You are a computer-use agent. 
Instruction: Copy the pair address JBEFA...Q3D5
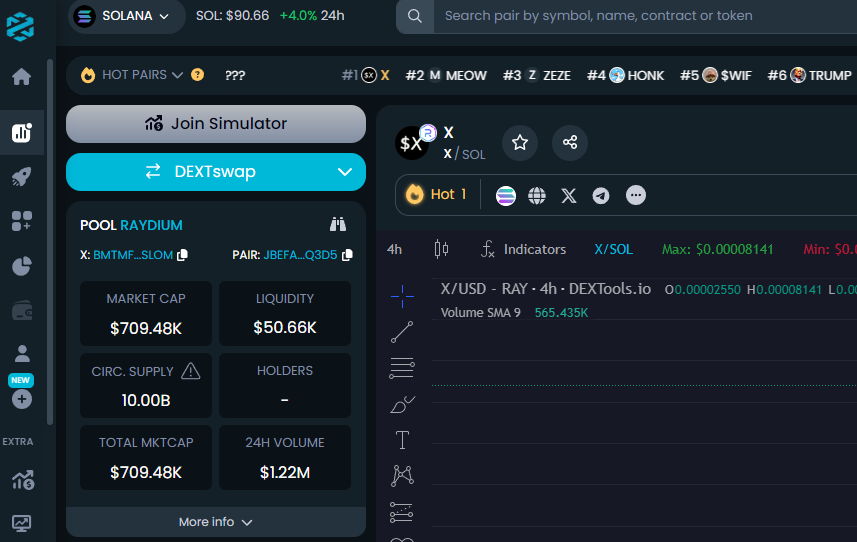[347, 255]
